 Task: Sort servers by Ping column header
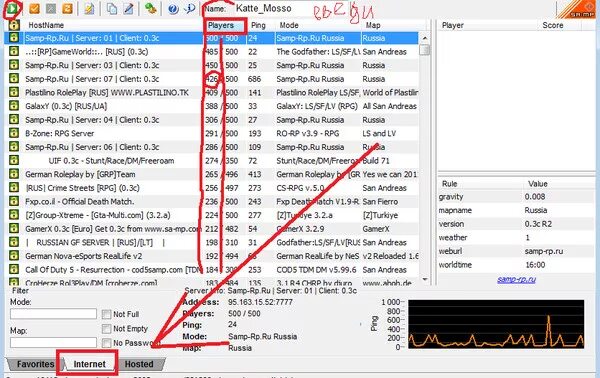[x=260, y=25]
